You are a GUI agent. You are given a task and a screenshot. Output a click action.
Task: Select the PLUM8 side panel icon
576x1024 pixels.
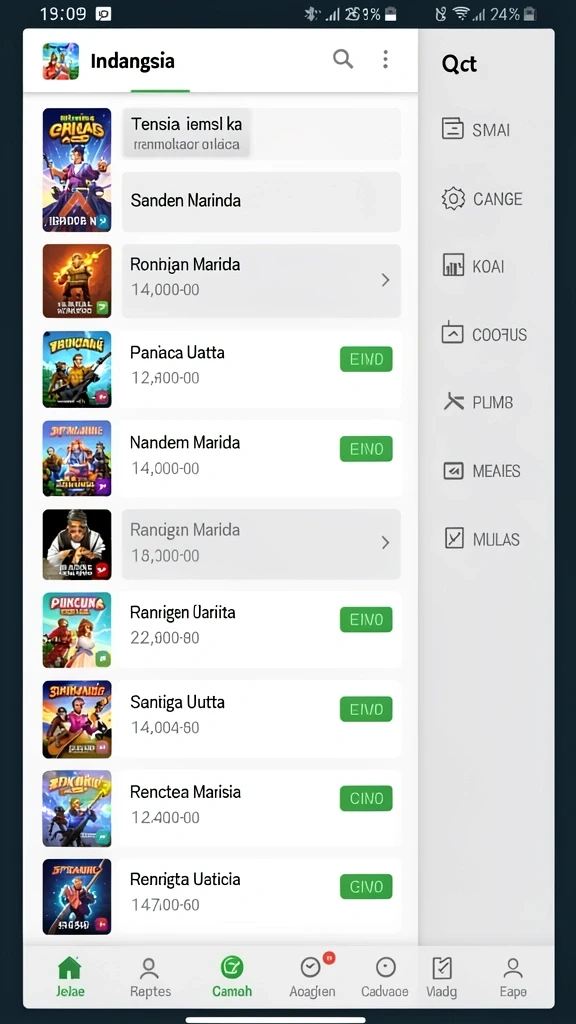[453, 402]
